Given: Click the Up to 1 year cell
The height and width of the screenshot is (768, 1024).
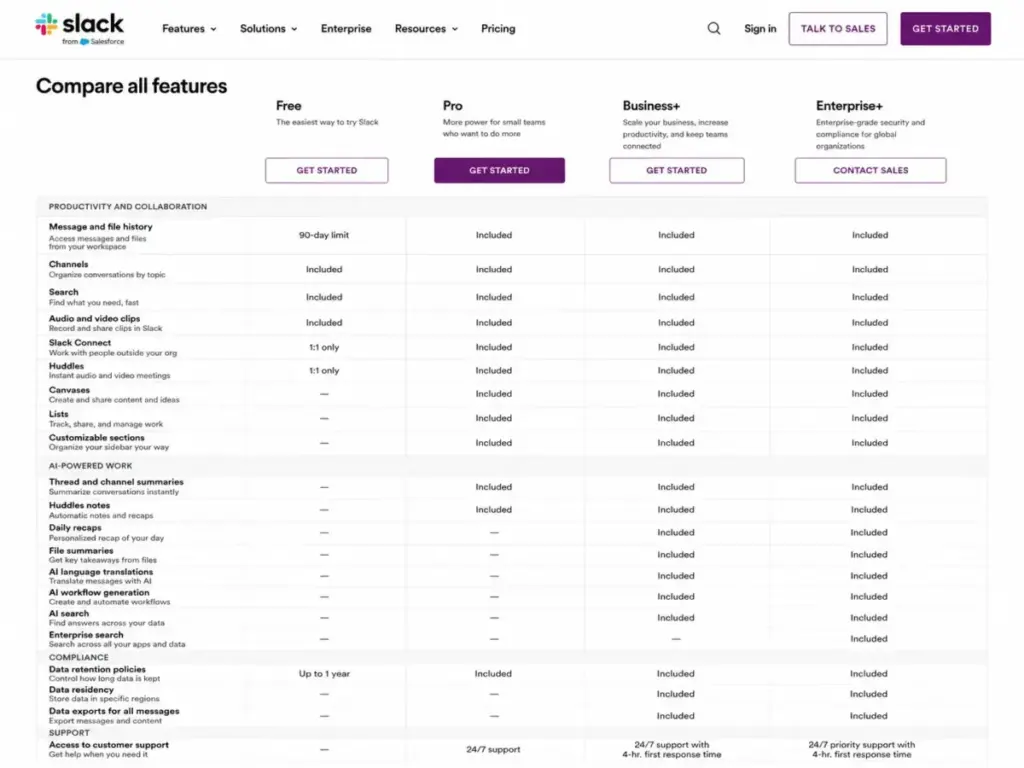Looking at the screenshot, I should [324, 674].
